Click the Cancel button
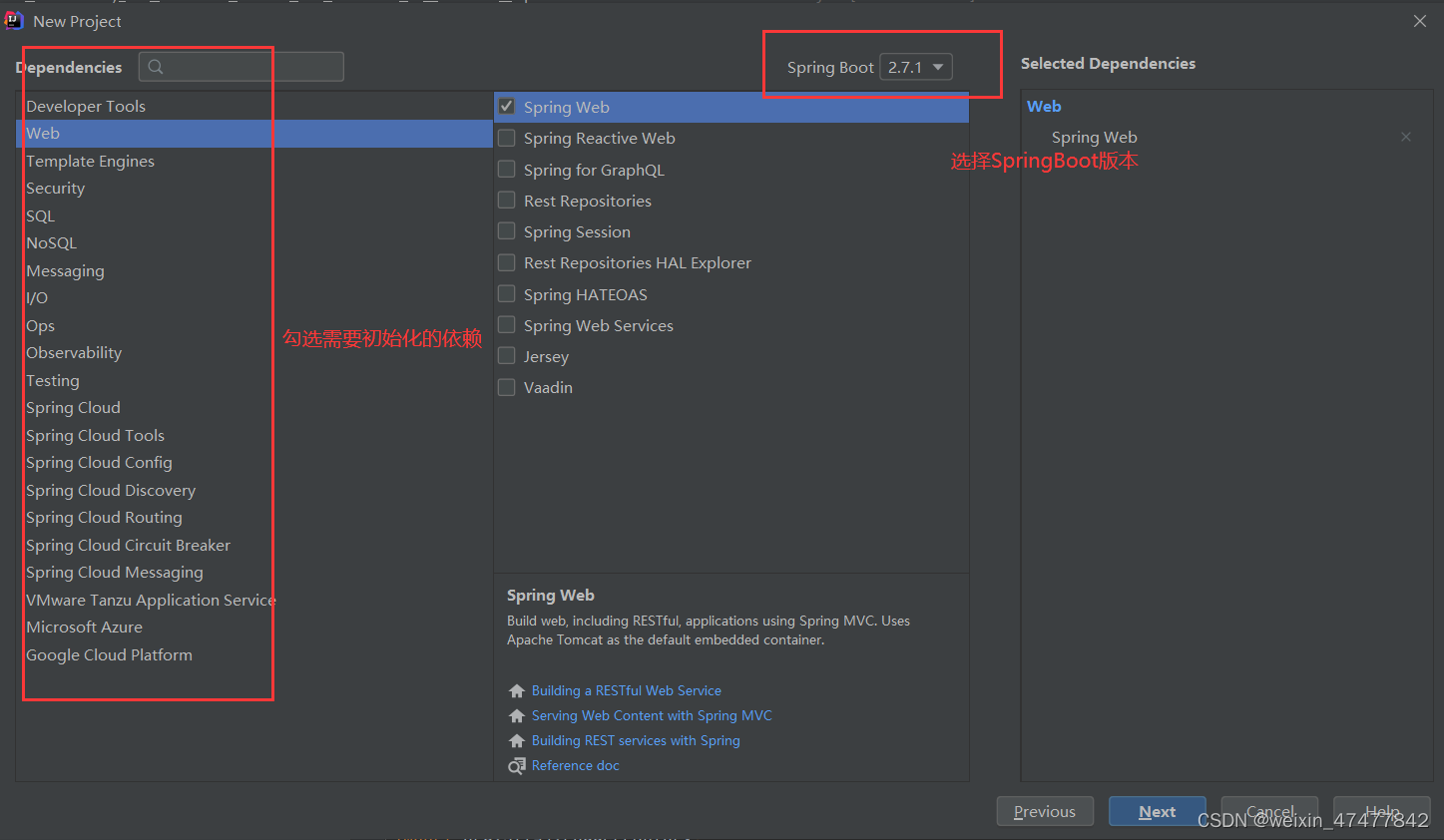Viewport: 1444px width, 840px height. pos(1269,811)
